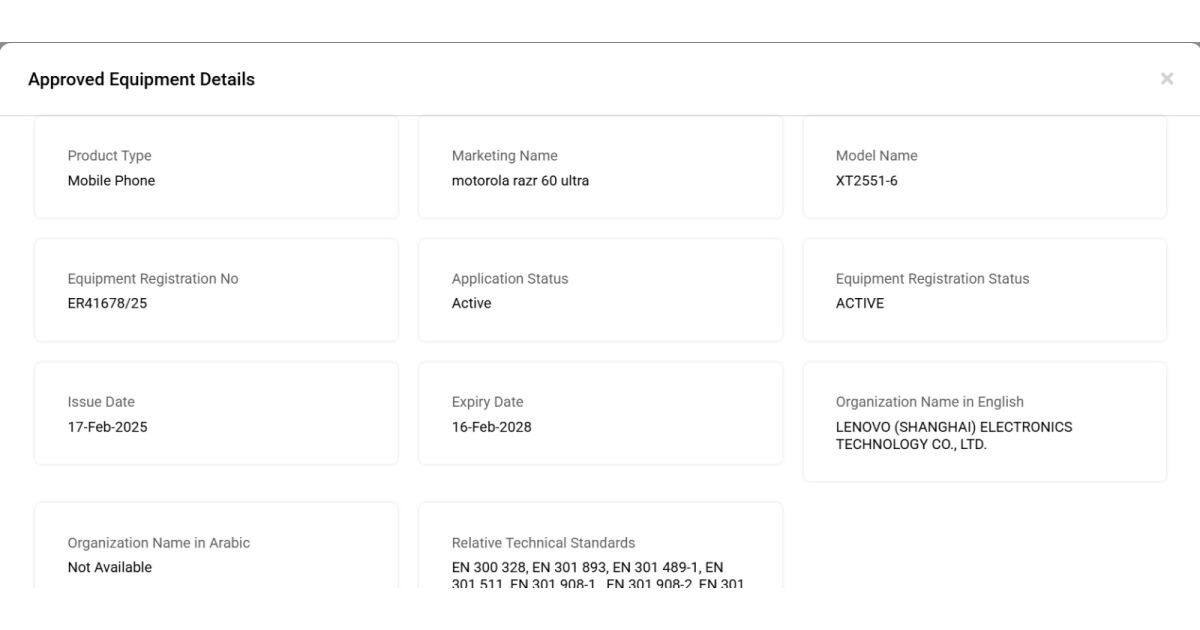Select model name XT2551-6
This screenshot has height=630, width=1200.
point(866,181)
